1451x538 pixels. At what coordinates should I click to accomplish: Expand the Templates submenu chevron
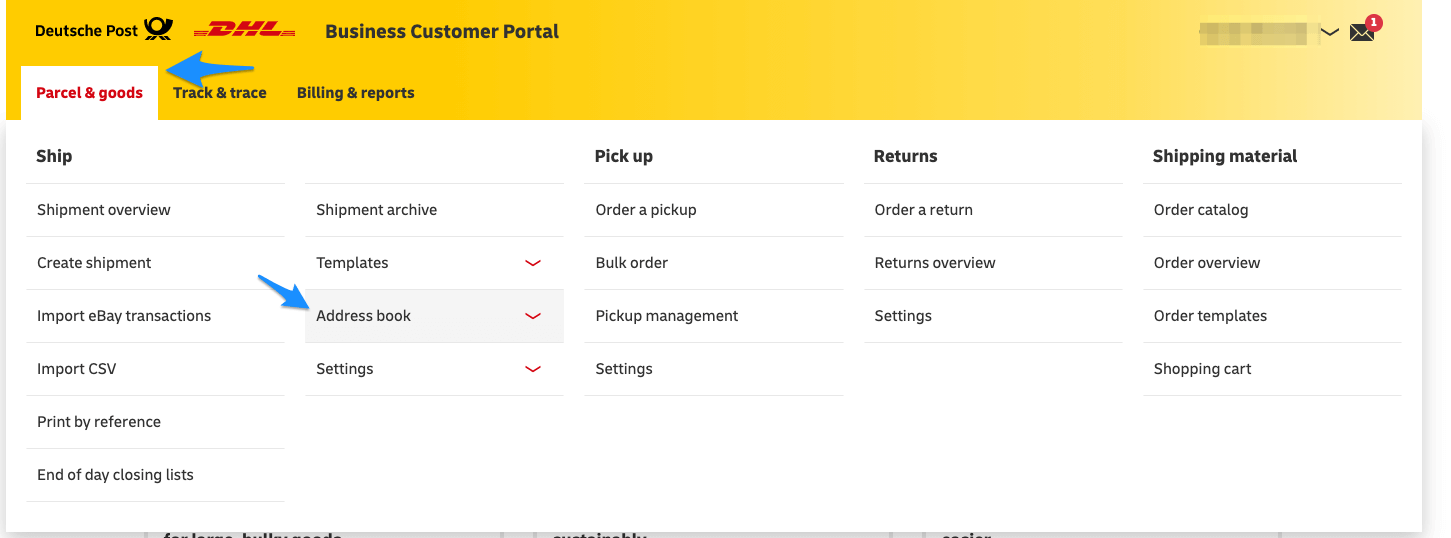pyautogui.click(x=533, y=263)
